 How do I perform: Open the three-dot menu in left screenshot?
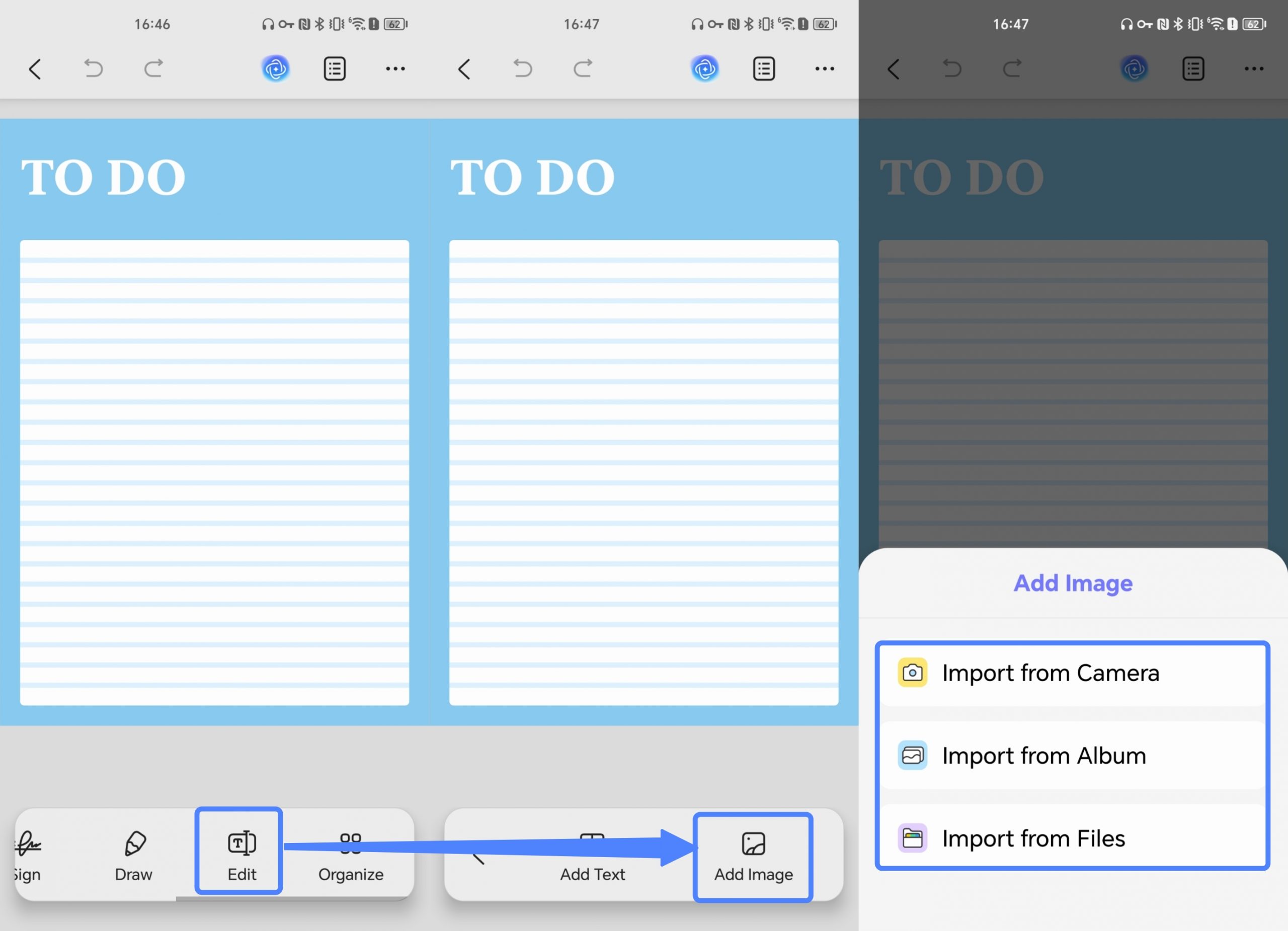tap(395, 69)
